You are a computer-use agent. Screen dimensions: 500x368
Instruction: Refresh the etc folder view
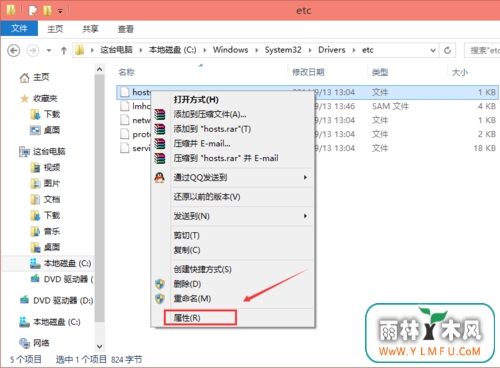447,50
